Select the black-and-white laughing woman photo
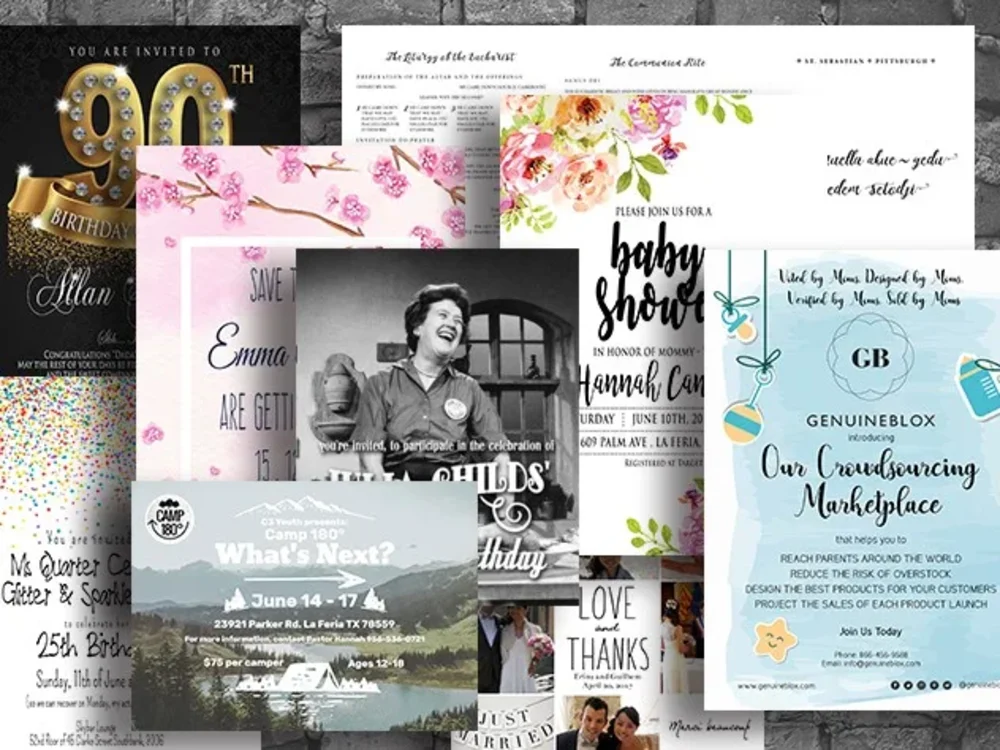Image resolution: width=1000 pixels, height=750 pixels. (437, 364)
